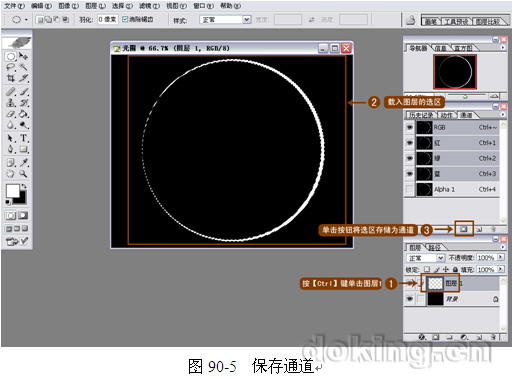512x379 pixels.
Task: Select the Lasso tool
Action: click(11, 68)
